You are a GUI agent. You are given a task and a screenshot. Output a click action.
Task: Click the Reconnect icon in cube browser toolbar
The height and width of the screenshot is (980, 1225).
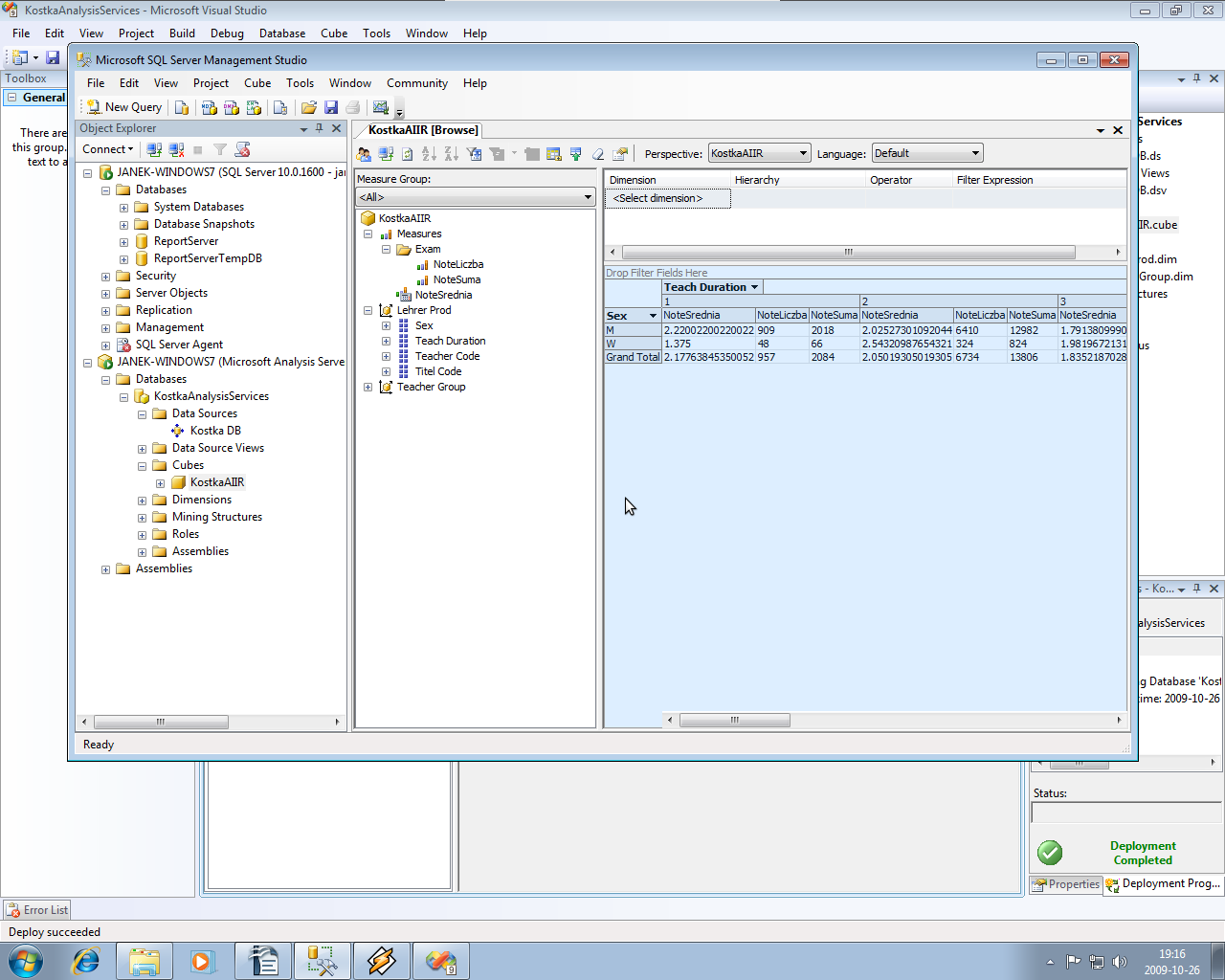pos(386,153)
